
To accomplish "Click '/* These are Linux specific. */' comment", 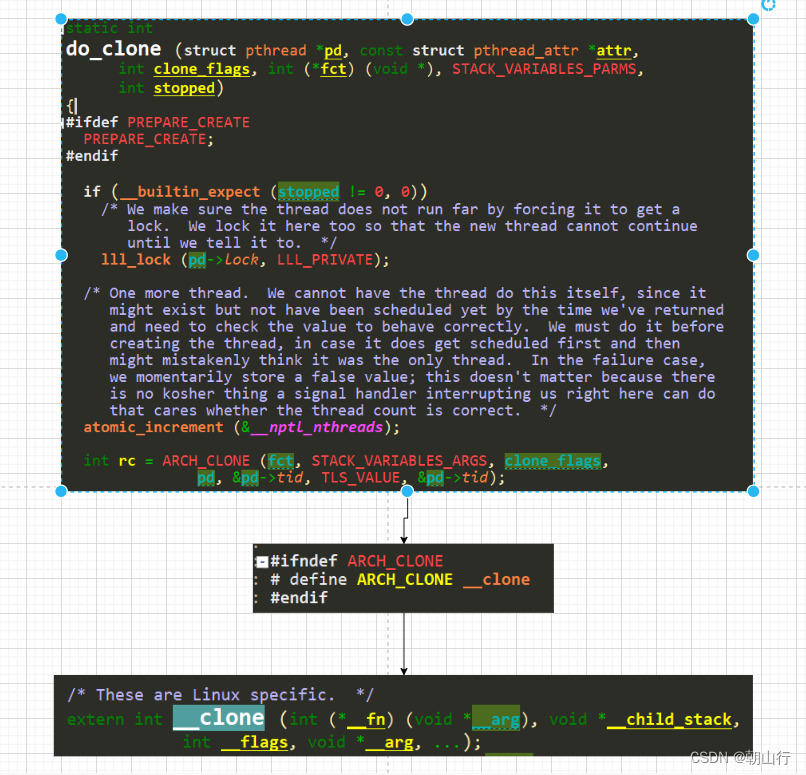I will [x=221, y=695].
